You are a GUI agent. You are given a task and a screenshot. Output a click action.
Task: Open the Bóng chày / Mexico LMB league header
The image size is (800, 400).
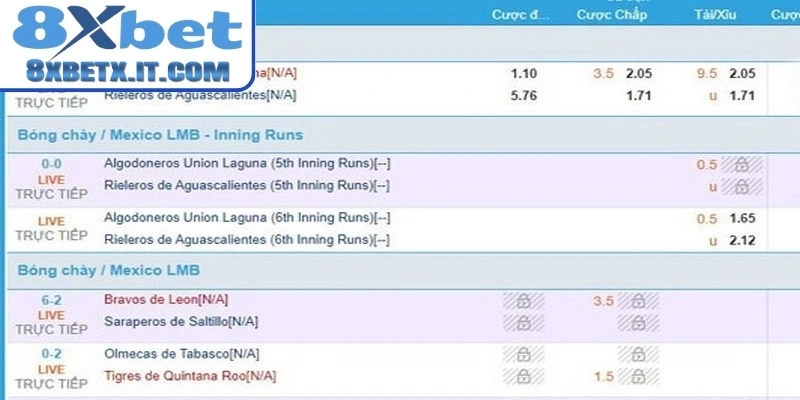point(109,270)
